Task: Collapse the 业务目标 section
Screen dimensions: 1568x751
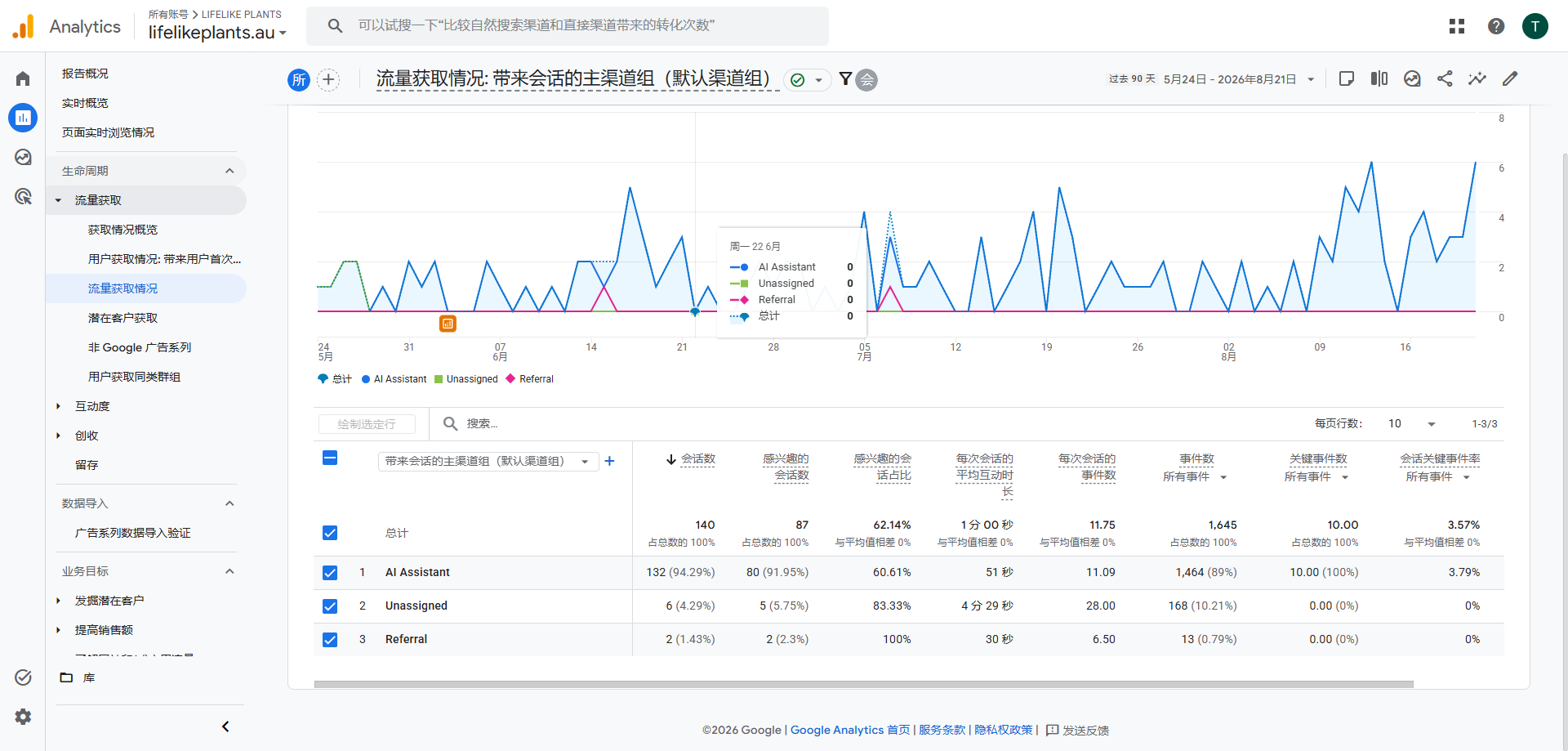Action: (229, 571)
